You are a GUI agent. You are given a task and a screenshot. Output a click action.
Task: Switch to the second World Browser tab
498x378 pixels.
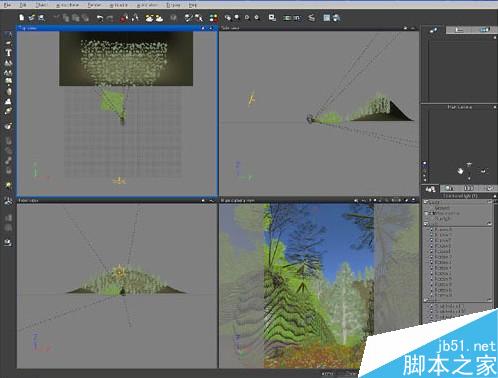449,189
